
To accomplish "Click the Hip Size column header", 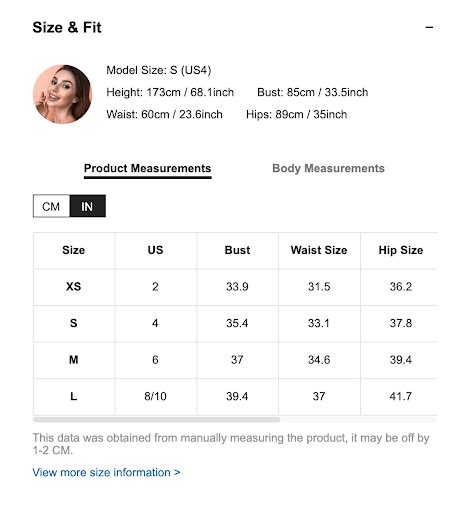I will 401,250.
